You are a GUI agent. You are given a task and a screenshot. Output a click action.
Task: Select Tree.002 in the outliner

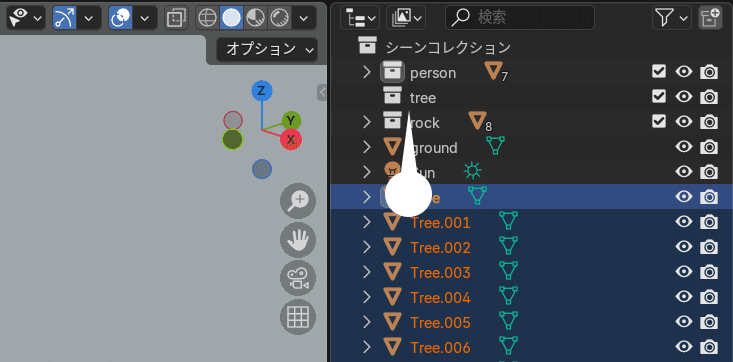531,247
